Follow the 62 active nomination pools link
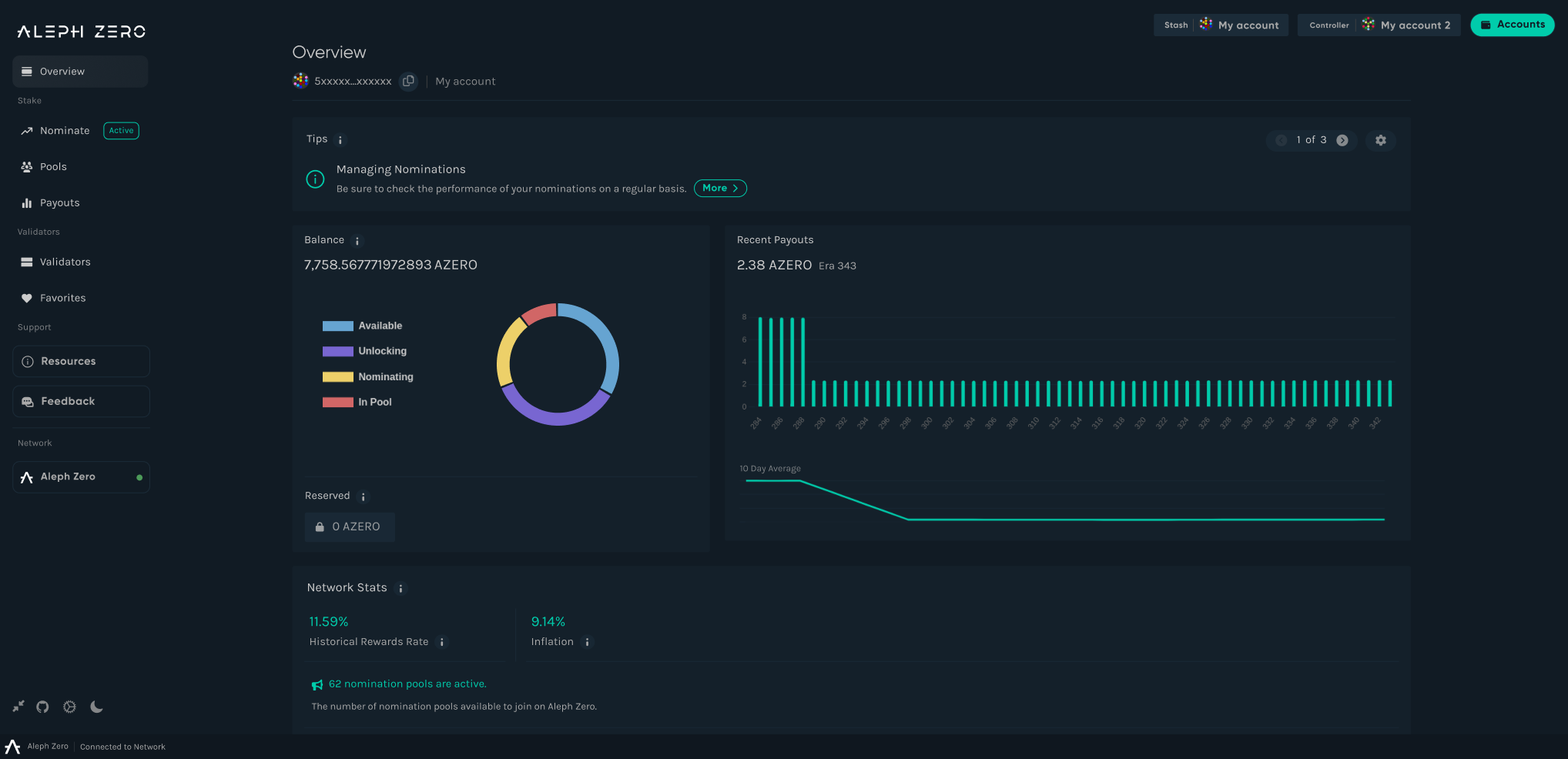Screen dimensions: 1568x759 [x=407, y=684]
